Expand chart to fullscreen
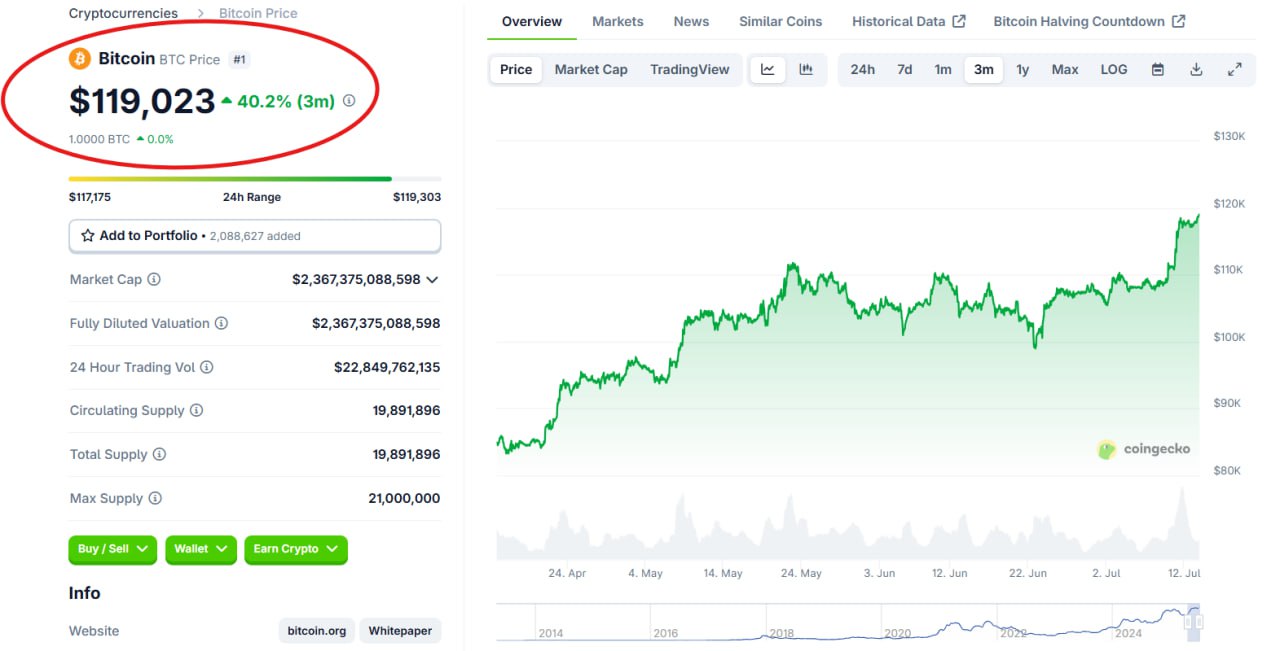This screenshot has height=651, width=1280. pos(1235,70)
